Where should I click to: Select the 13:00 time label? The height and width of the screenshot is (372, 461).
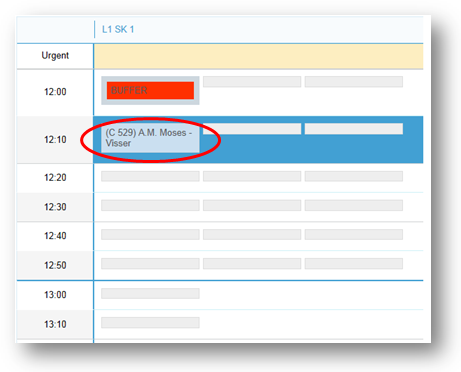(55, 295)
